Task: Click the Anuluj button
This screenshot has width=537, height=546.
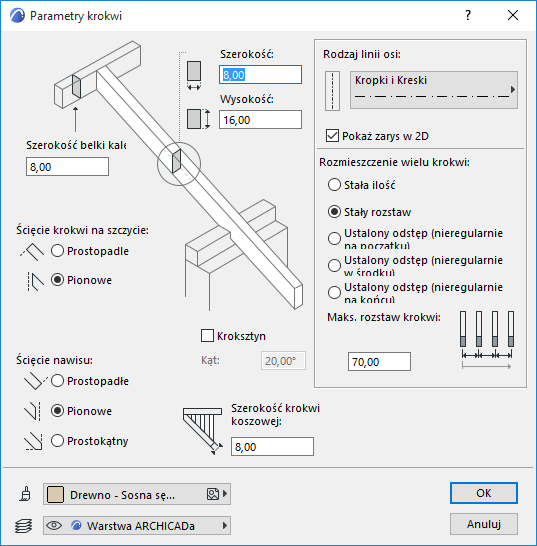Action: point(484,524)
